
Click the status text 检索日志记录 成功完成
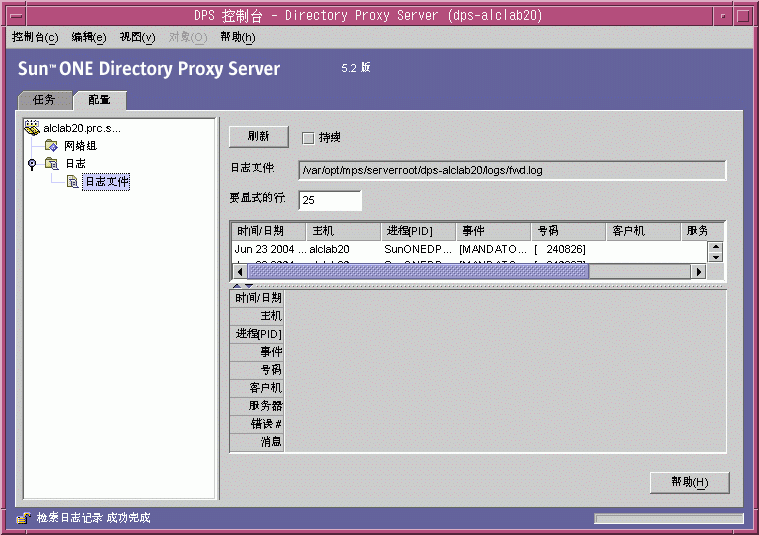pos(93,518)
